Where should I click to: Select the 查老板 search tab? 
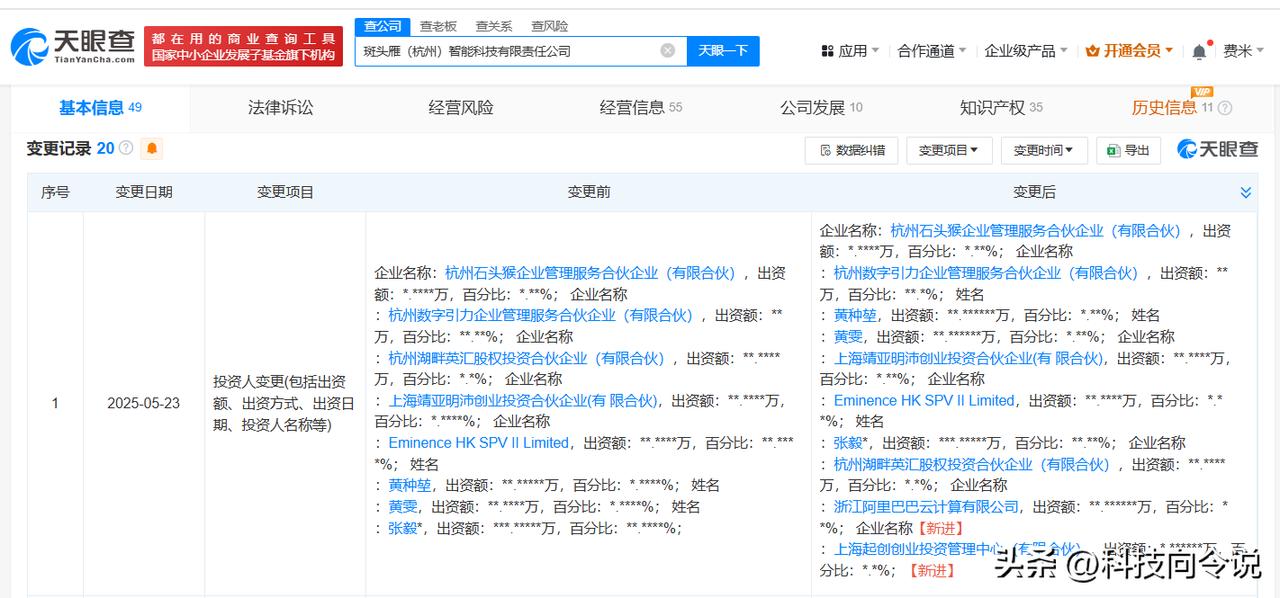click(x=438, y=26)
